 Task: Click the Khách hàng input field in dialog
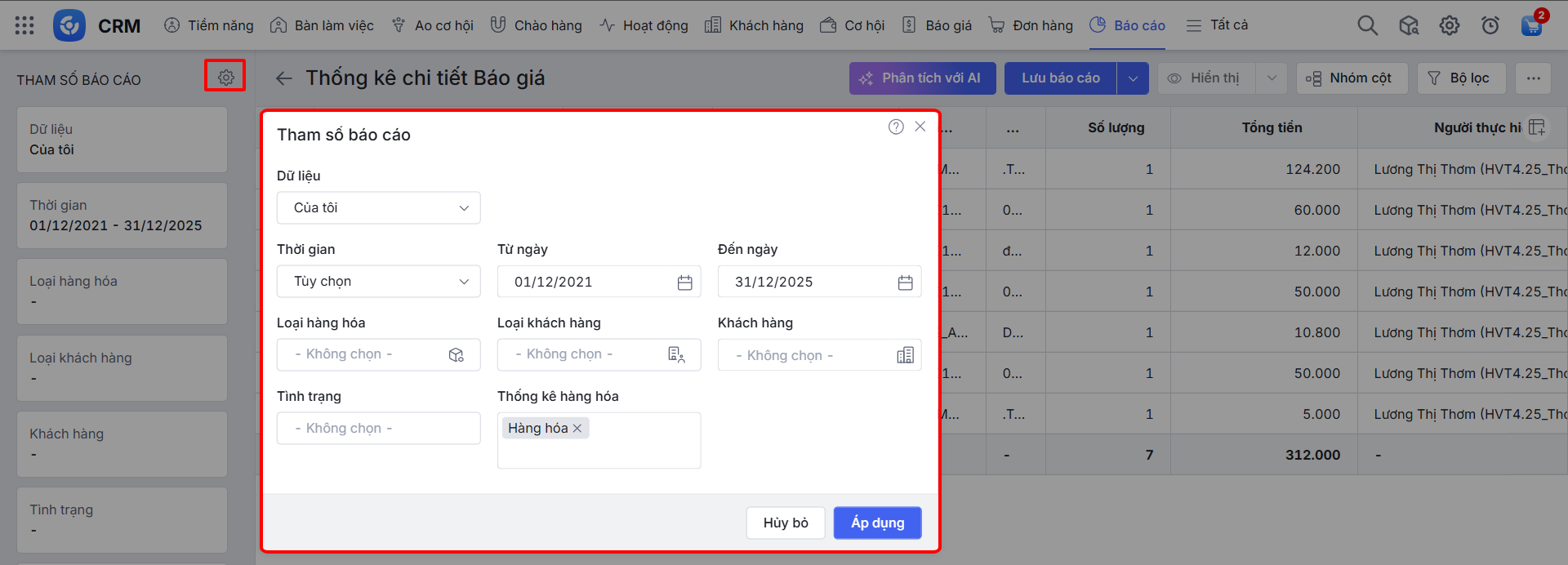pos(808,355)
